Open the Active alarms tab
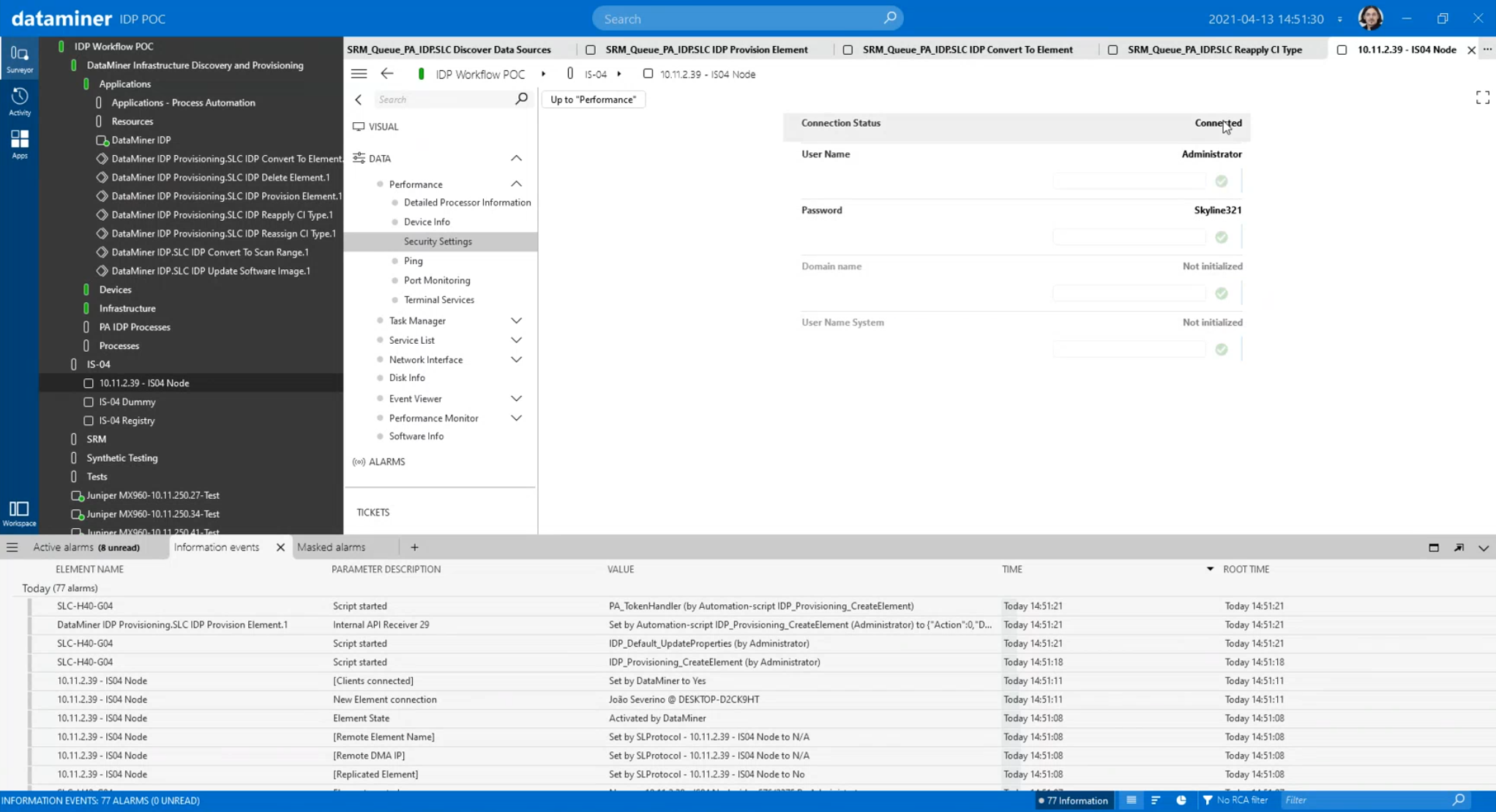Image resolution: width=1496 pixels, height=812 pixels. (x=86, y=547)
